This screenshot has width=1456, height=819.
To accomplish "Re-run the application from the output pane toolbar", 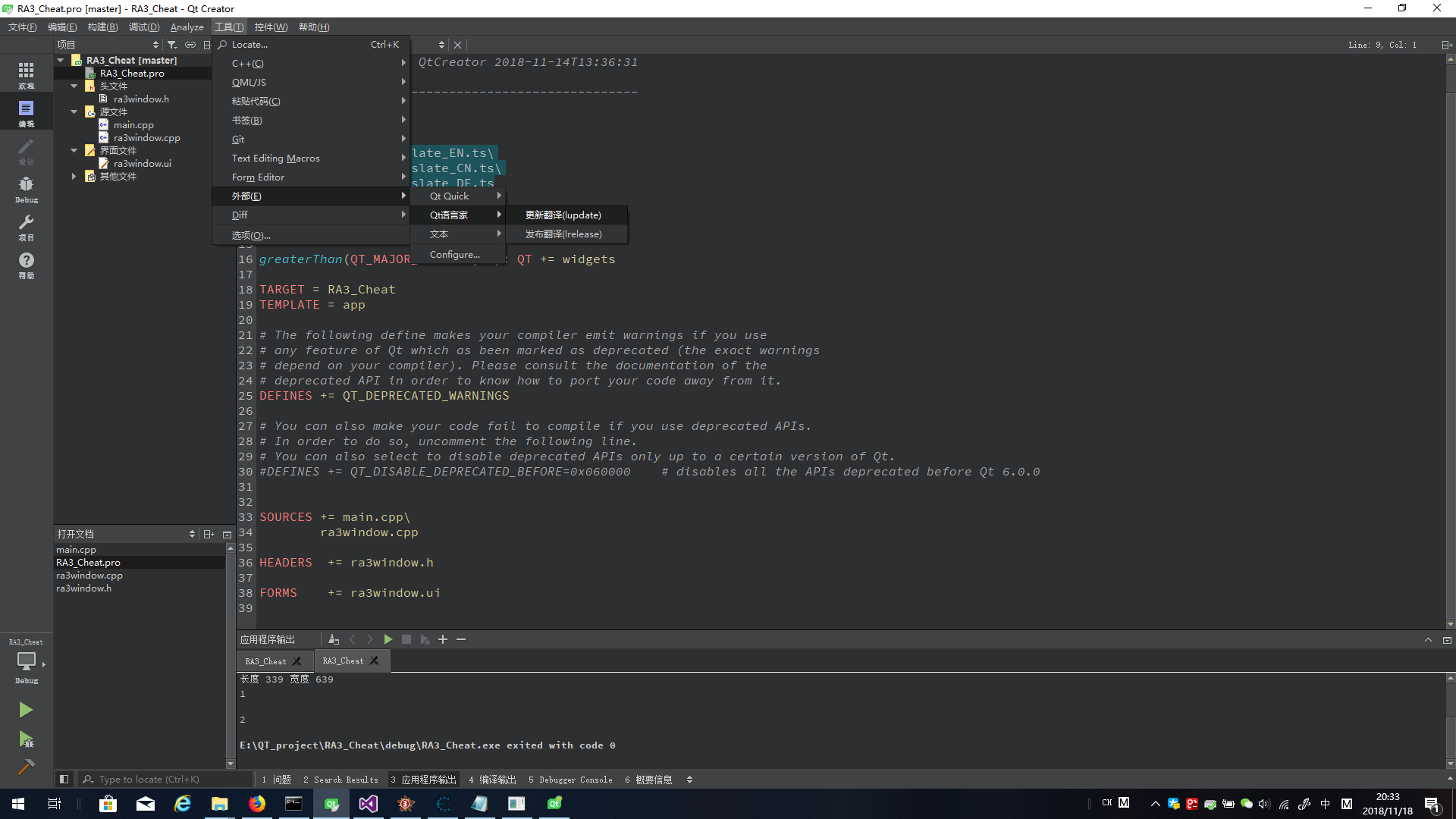I will point(388,639).
